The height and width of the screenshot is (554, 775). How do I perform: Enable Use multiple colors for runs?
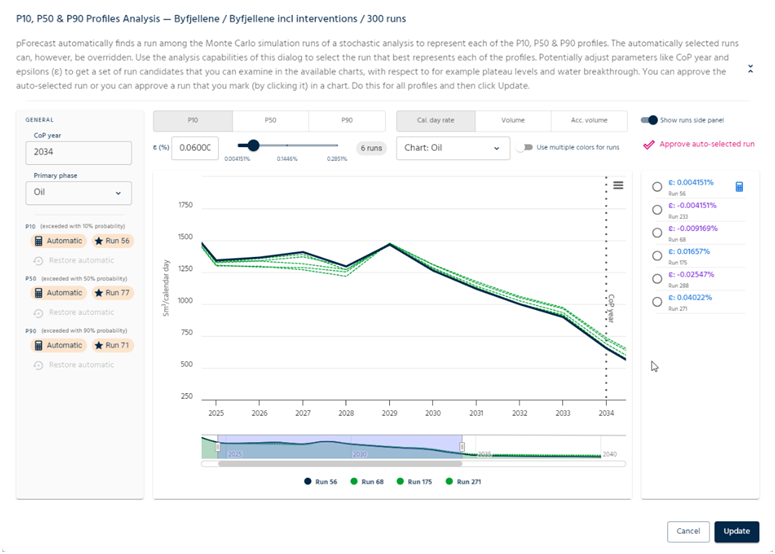[x=525, y=148]
